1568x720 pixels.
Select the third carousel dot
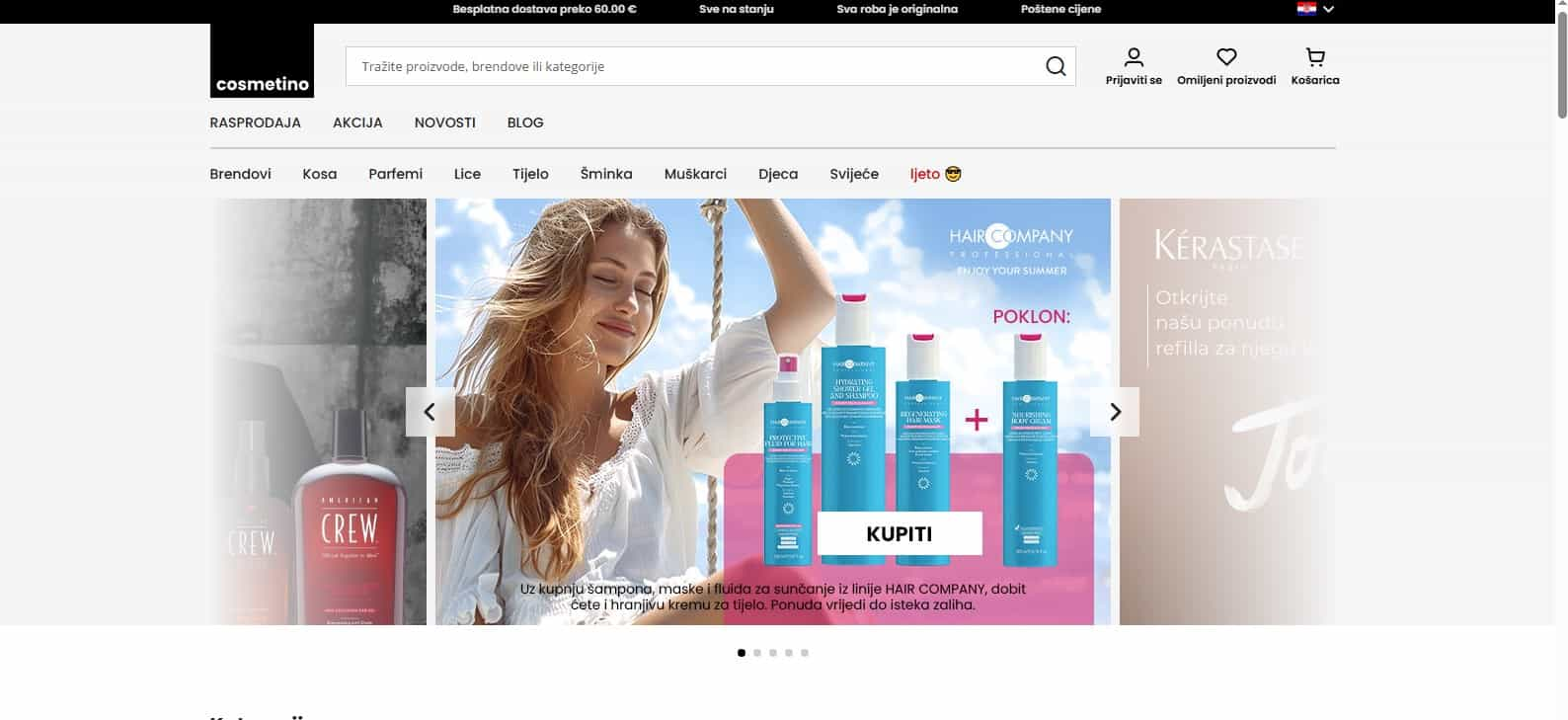[x=773, y=653]
